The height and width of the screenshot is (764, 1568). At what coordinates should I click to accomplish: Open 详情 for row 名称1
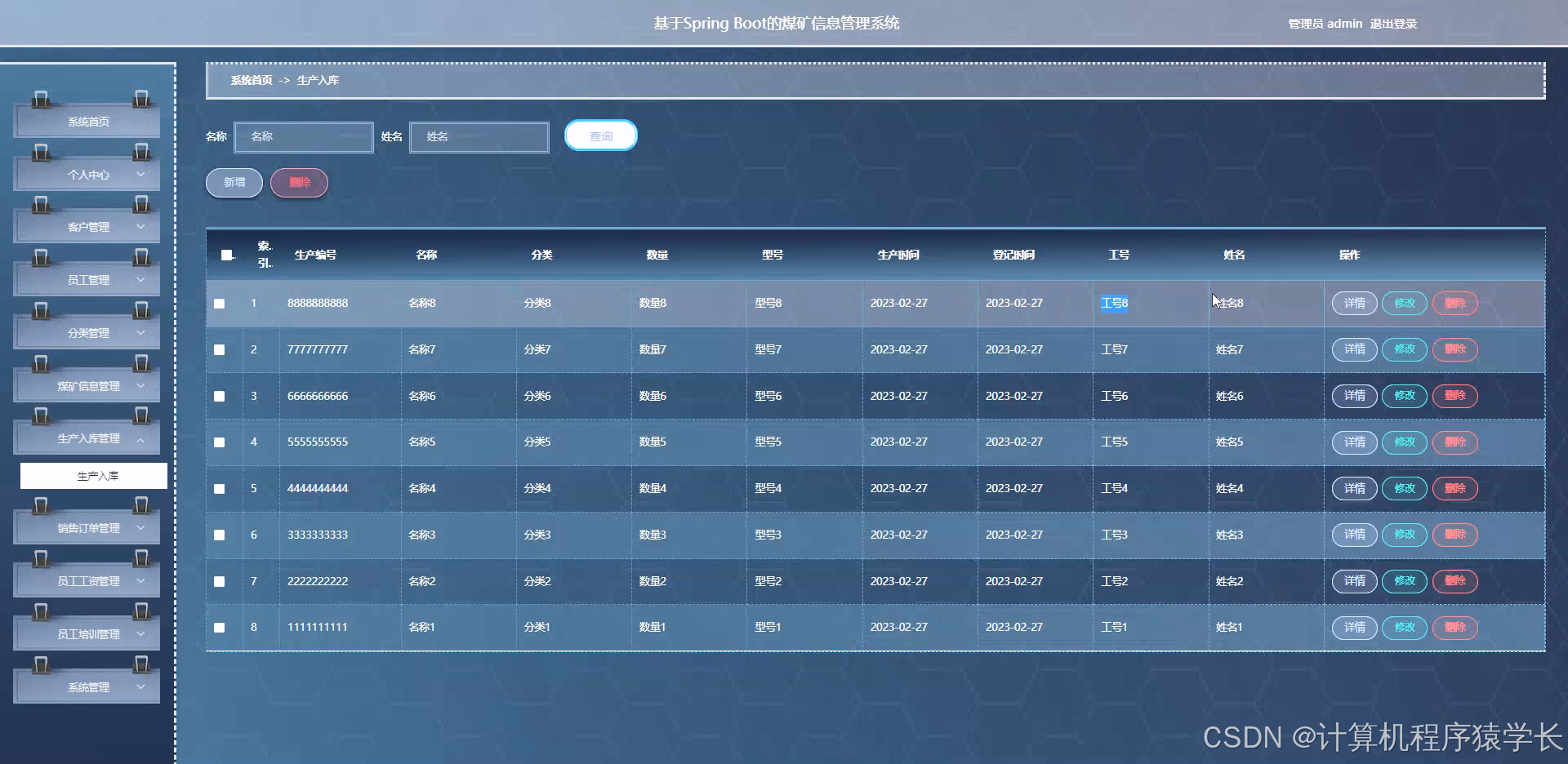pos(1355,628)
